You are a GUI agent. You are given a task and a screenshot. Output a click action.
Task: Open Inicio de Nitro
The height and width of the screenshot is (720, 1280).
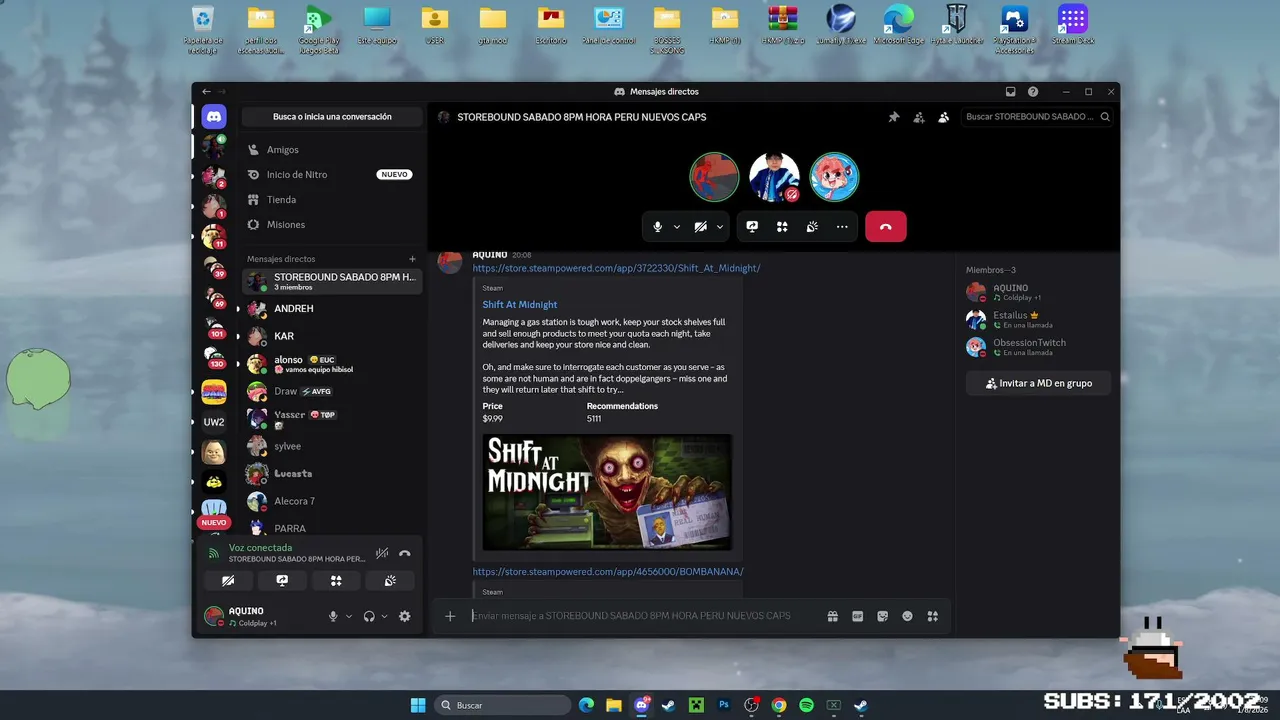[x=332, y=175]
